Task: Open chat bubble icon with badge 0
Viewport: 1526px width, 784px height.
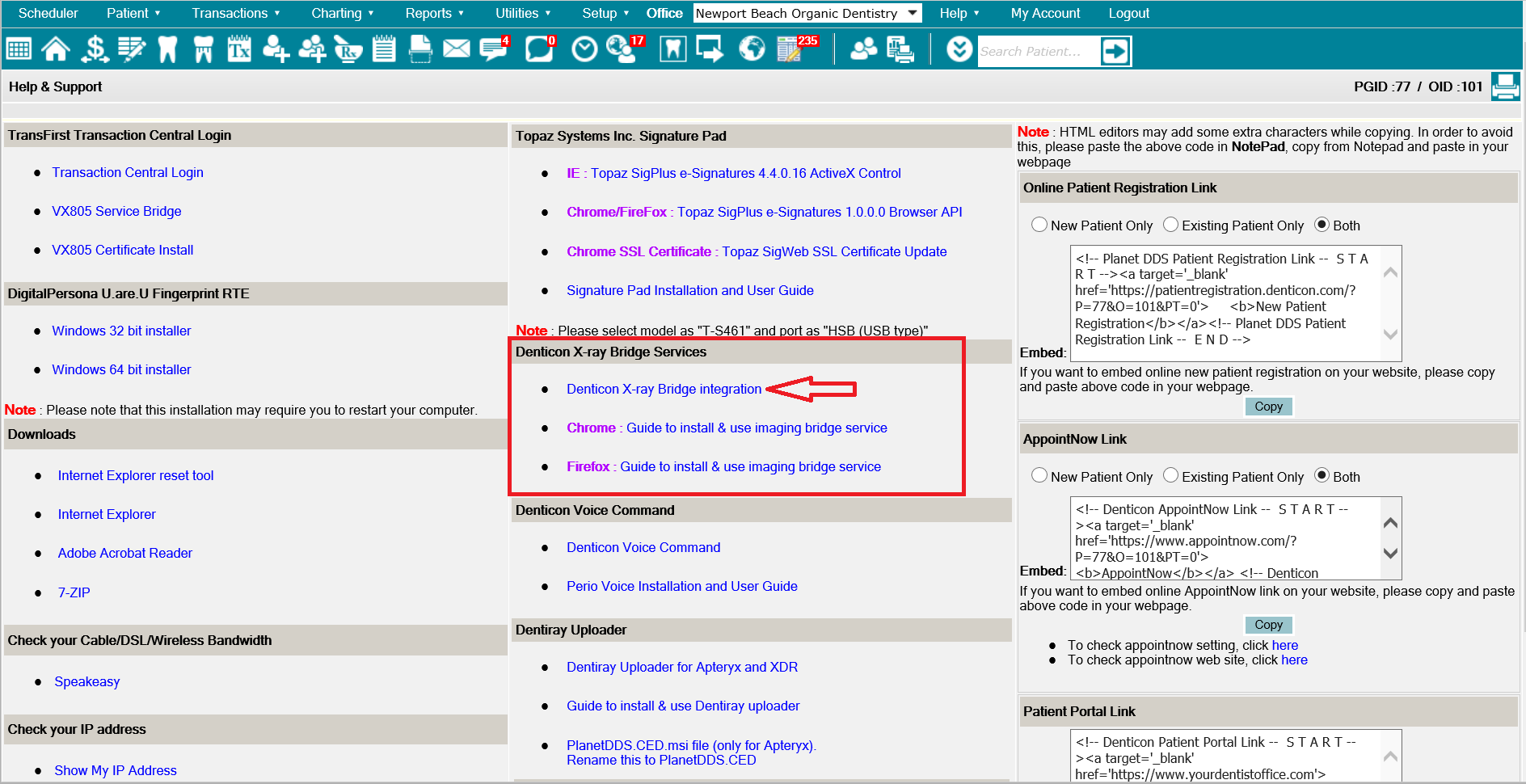Action: pyautogui.click(x=539, y=49)
